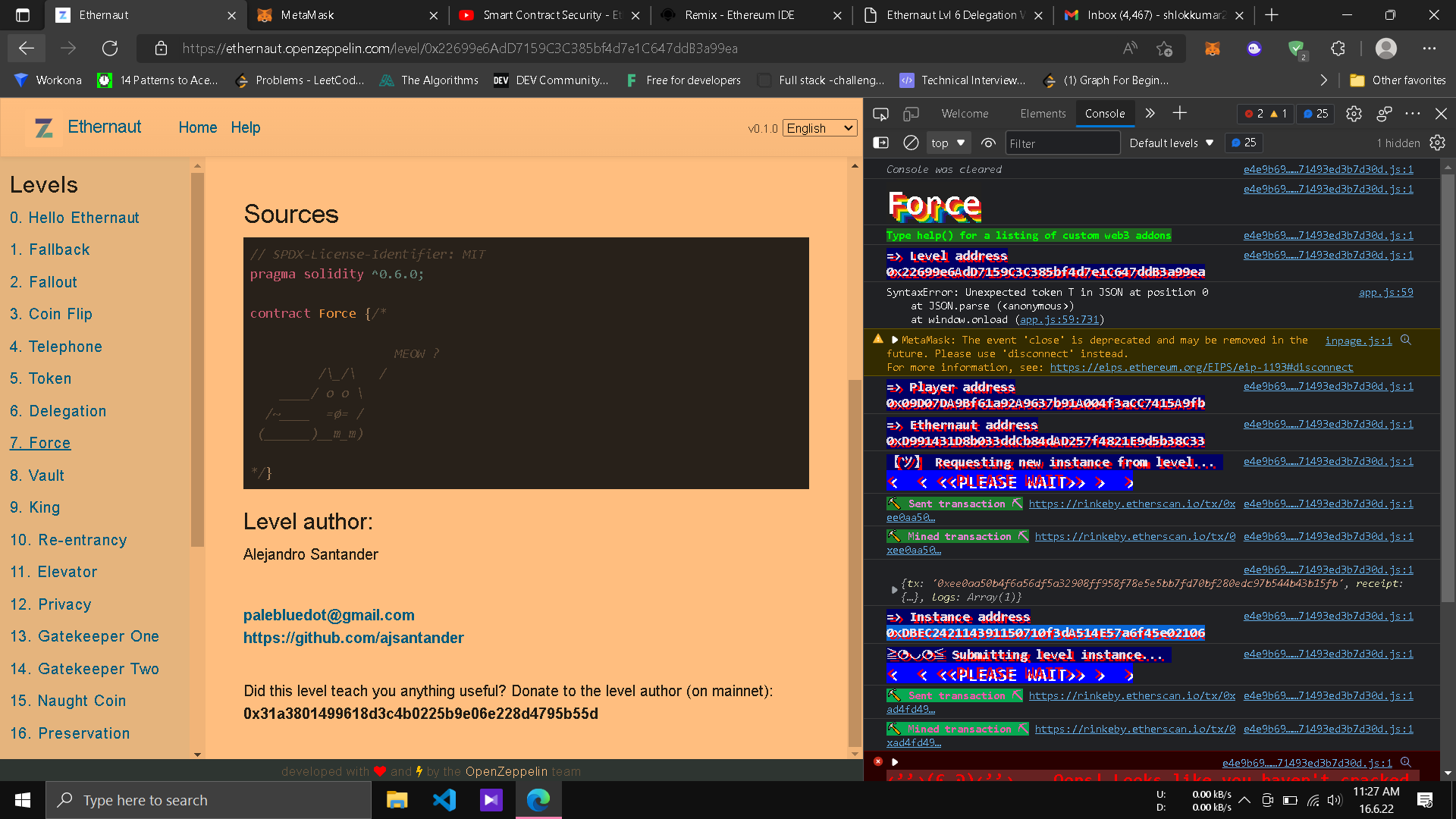The height and width of the screenshot is (819, 1456).
Task: Open the green shield extension icon
Action: tap(1297, 49)
